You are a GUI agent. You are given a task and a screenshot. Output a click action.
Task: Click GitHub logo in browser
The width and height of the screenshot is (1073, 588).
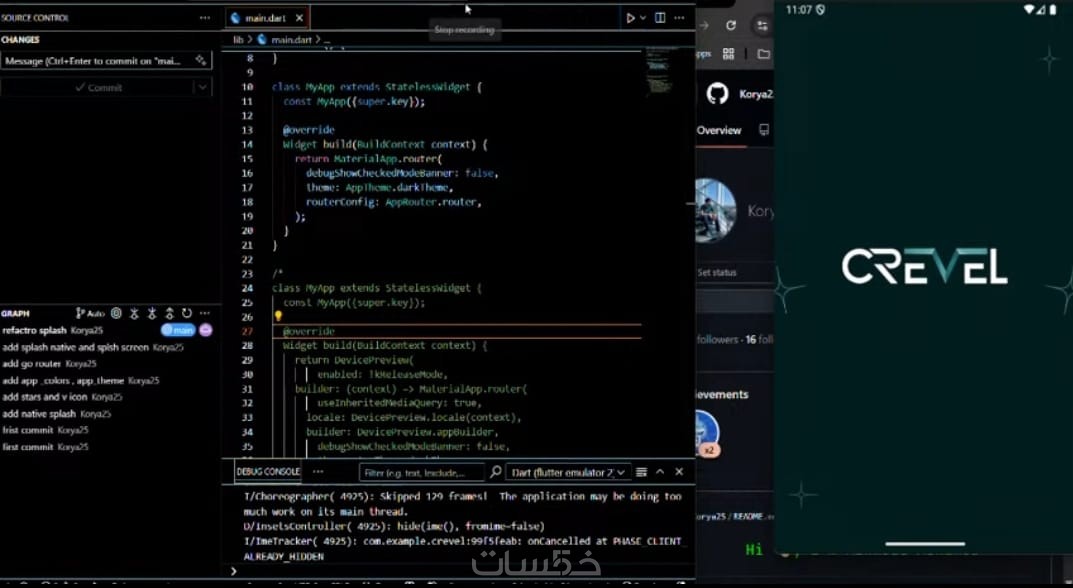pos(717,94)
